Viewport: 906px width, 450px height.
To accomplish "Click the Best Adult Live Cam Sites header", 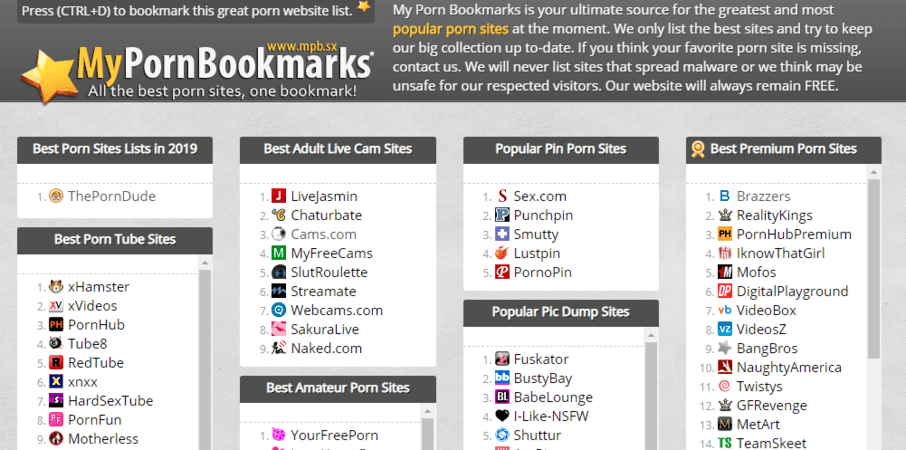I will click(x=338, y=149).
